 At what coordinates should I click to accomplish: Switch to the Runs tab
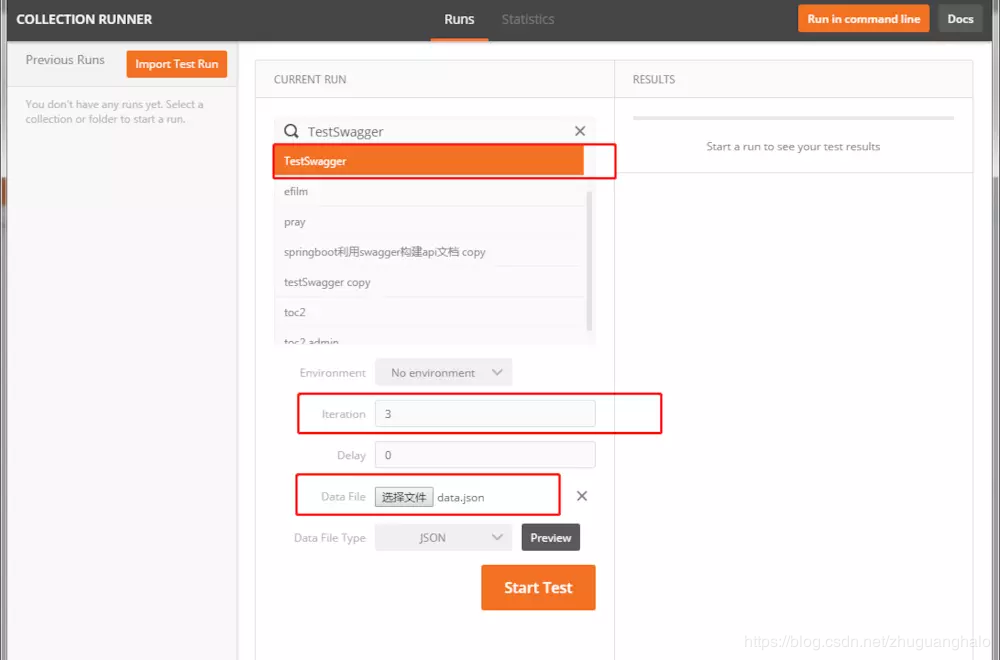point(459,19)
